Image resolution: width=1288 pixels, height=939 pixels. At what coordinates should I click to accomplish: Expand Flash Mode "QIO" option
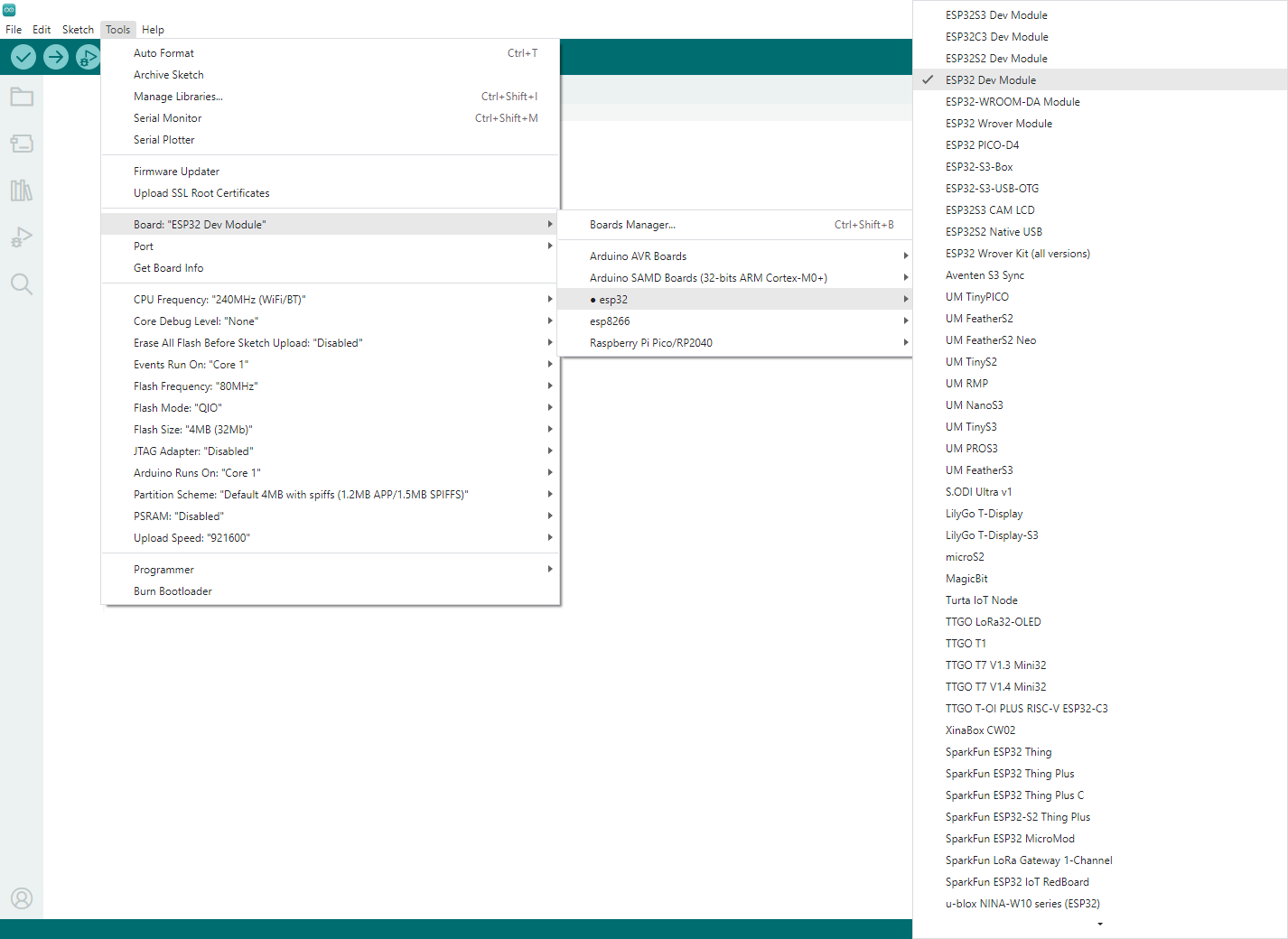coord(331,408)
